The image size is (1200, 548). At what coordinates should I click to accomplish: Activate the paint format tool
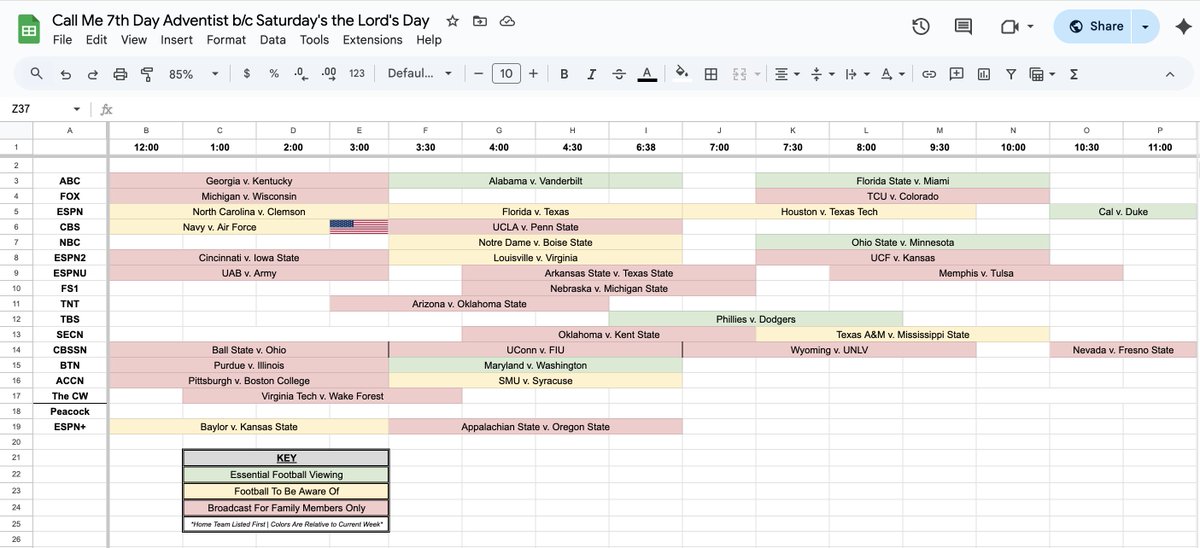[x=147, y=74]
